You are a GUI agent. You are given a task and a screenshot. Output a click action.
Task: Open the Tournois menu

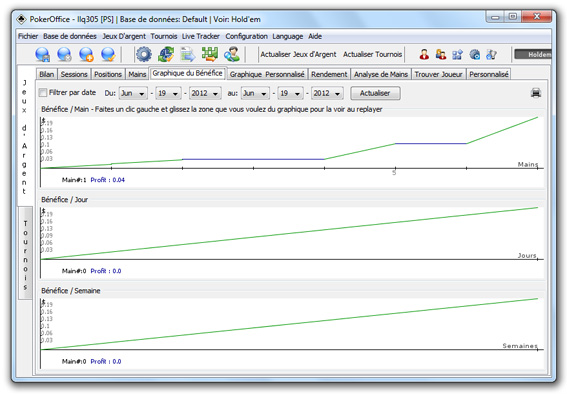[164, 36]
